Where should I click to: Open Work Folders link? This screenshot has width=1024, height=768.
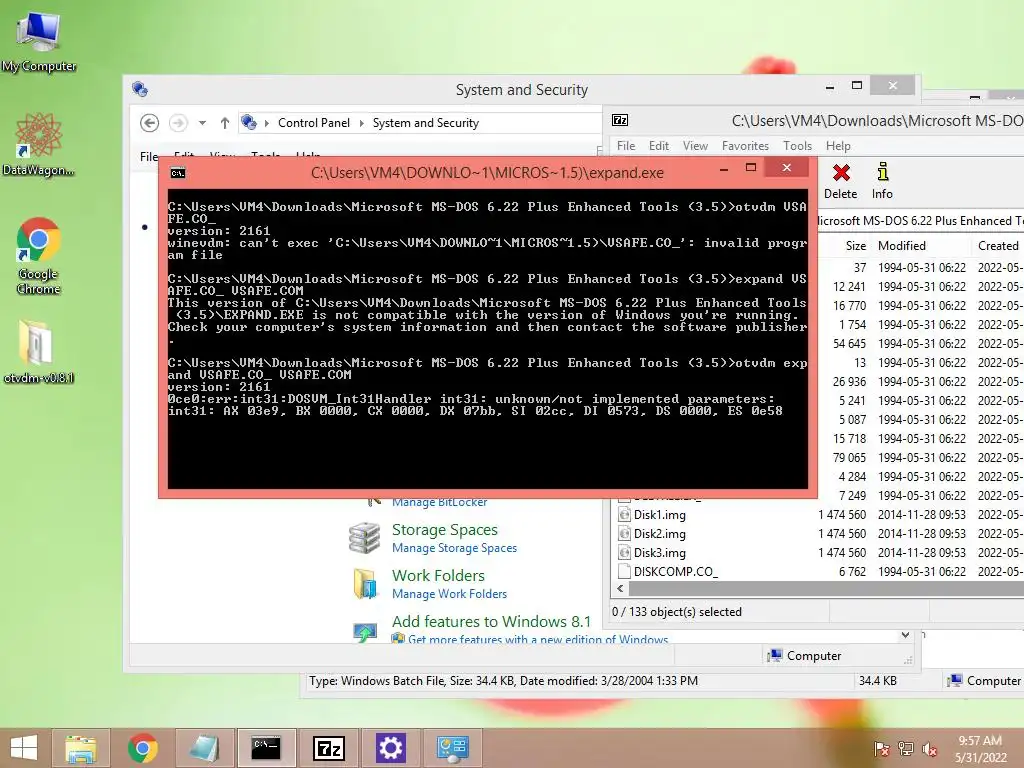438,575
